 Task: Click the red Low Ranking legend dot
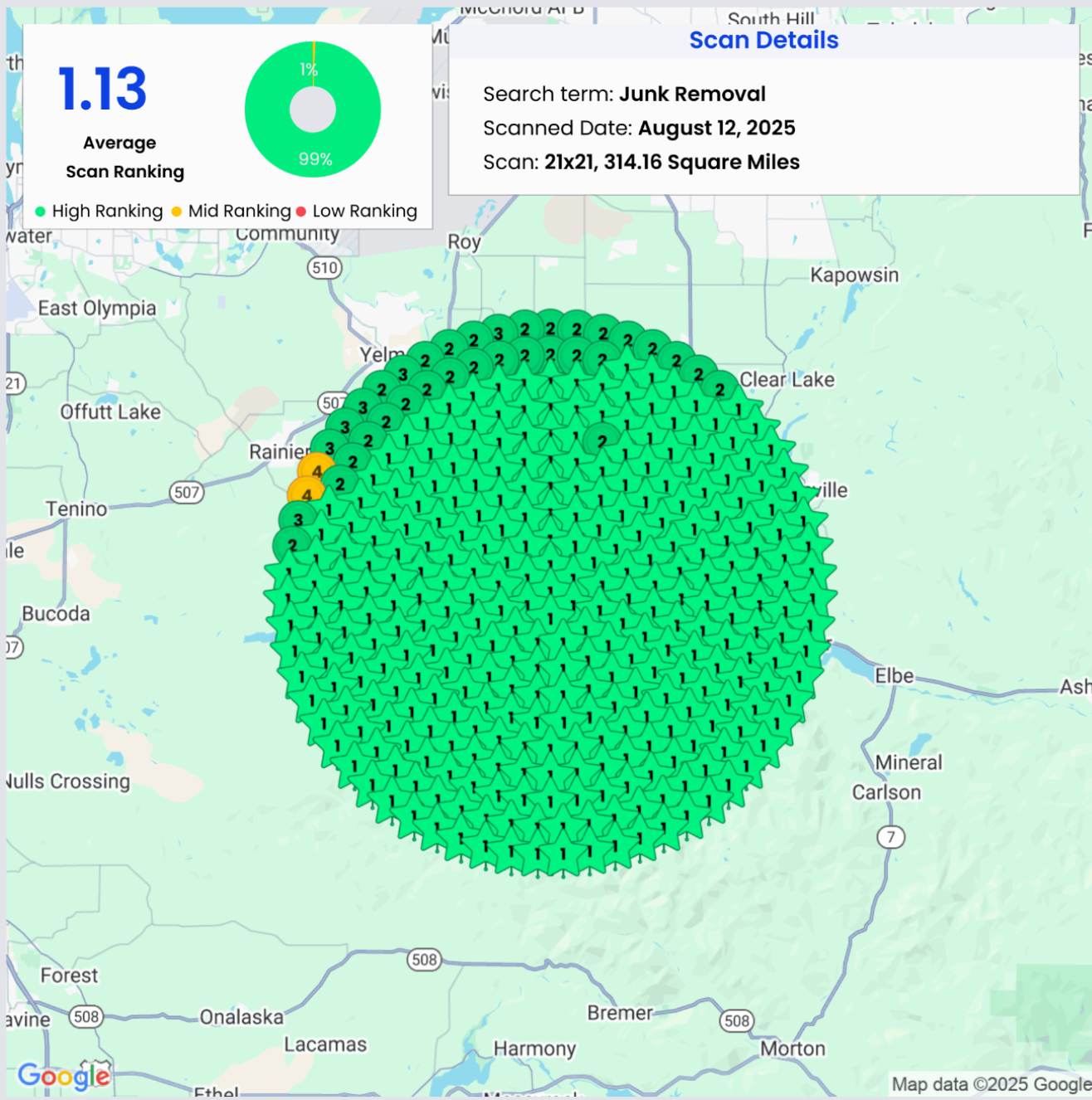click(x=301, y=212)
